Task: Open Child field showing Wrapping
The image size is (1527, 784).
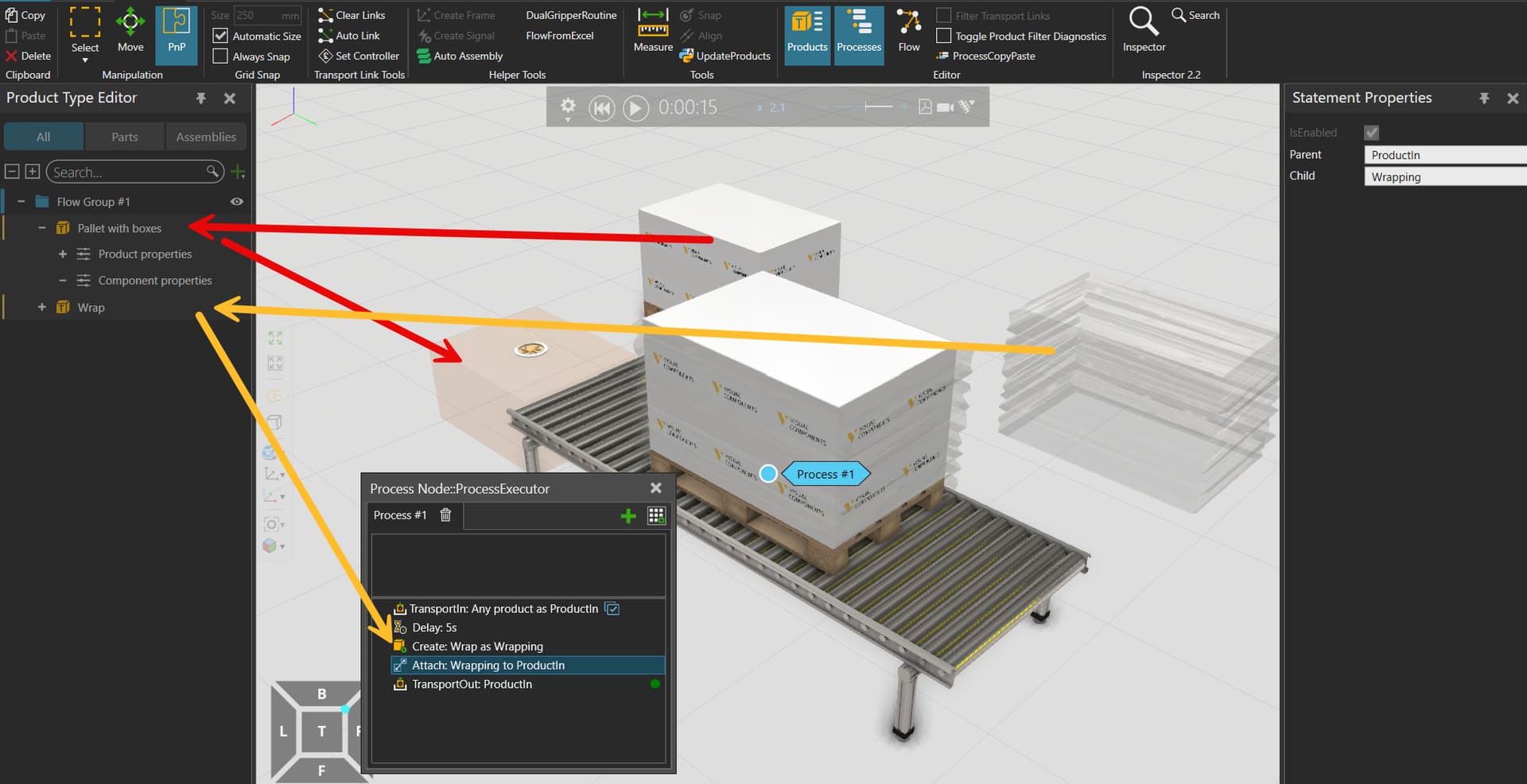Action: coord(1445,177)
